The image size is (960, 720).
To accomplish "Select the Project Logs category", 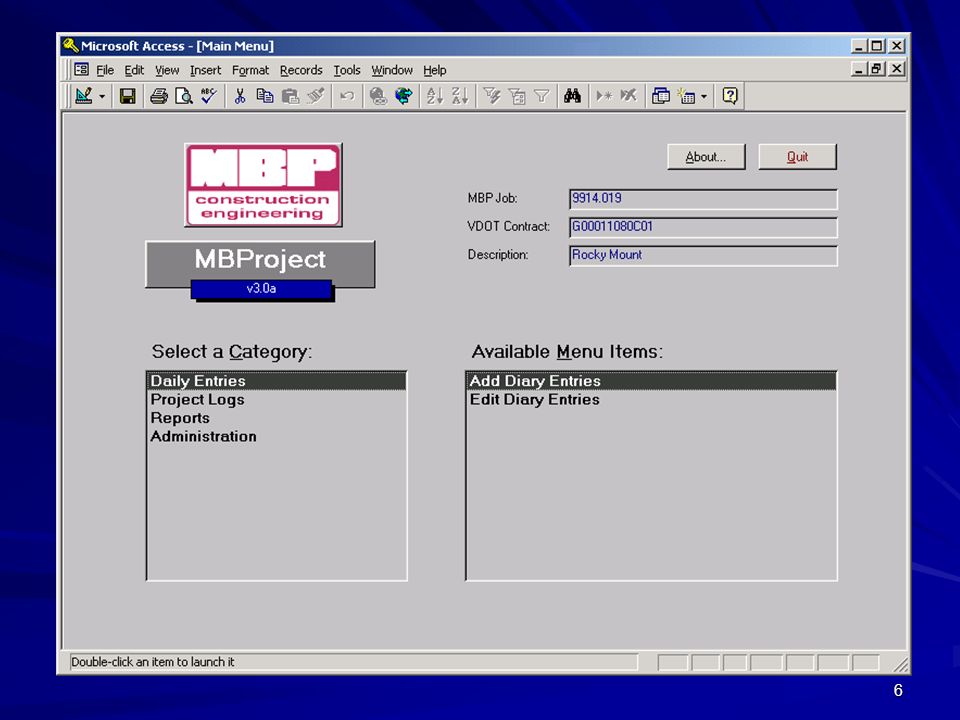I will point(277,399).
